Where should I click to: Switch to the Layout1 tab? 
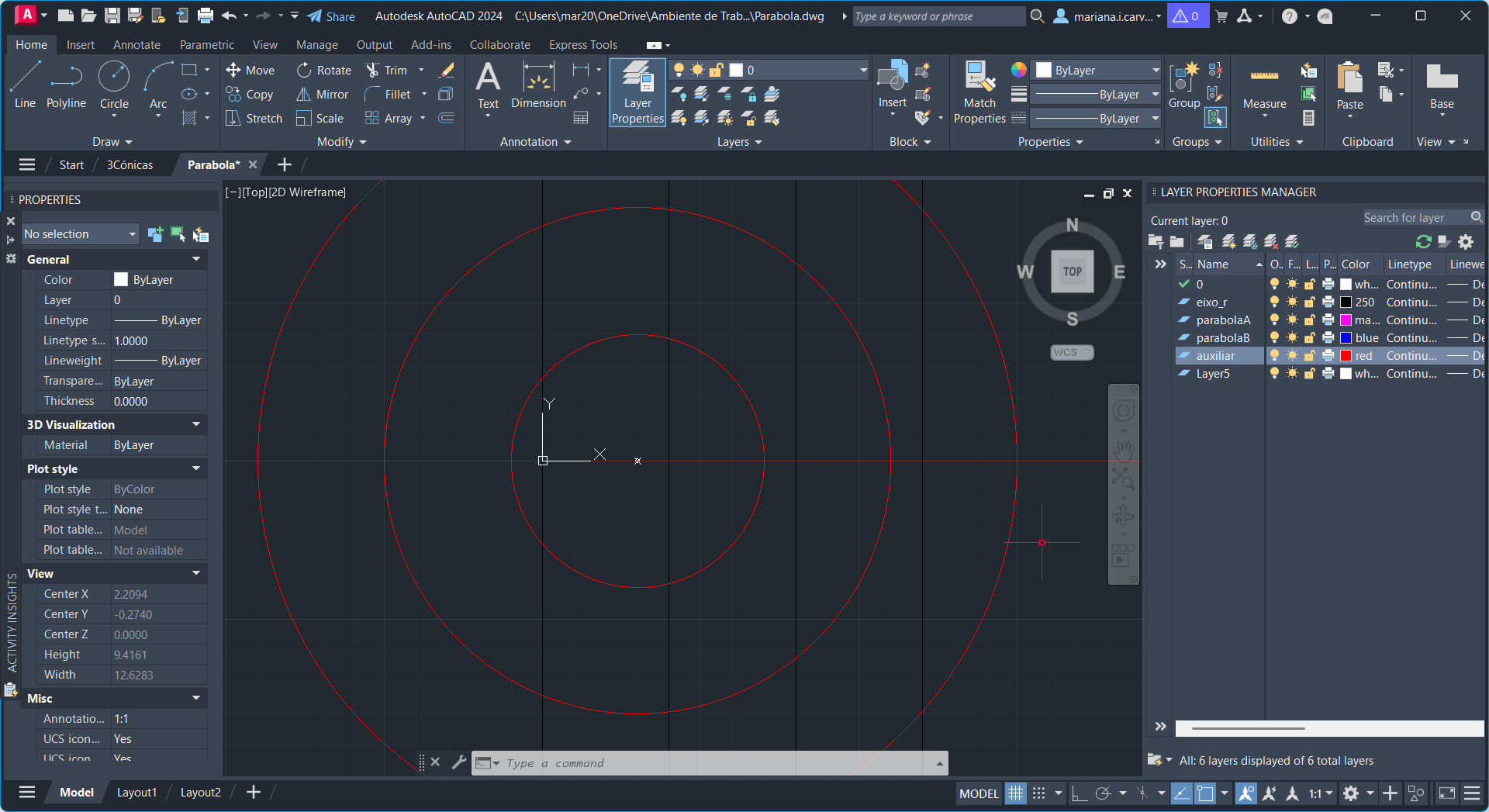pyautogui.click(x=136, y=793)
